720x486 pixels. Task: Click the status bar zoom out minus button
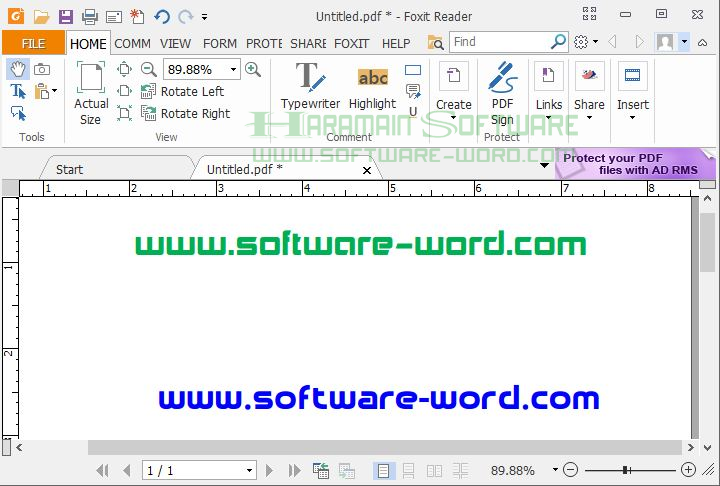pyautogui.click(x=570, y=470)
